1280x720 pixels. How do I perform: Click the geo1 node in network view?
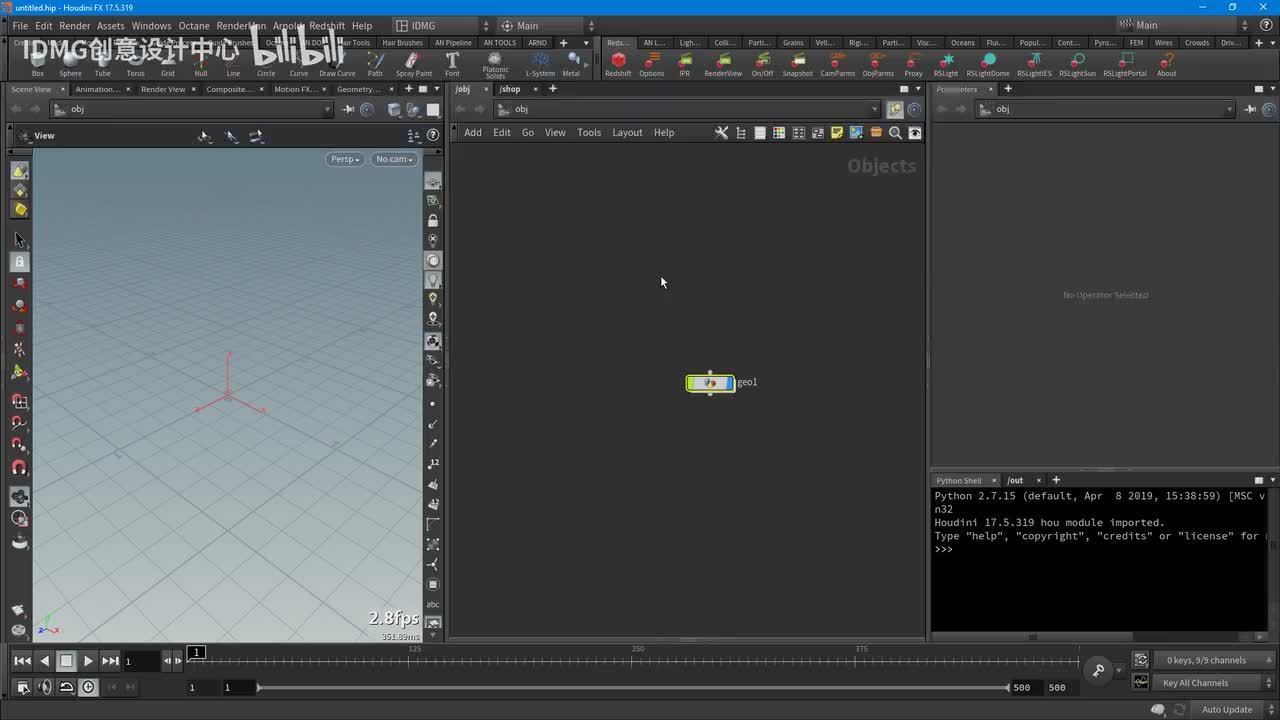pos(710,383)
